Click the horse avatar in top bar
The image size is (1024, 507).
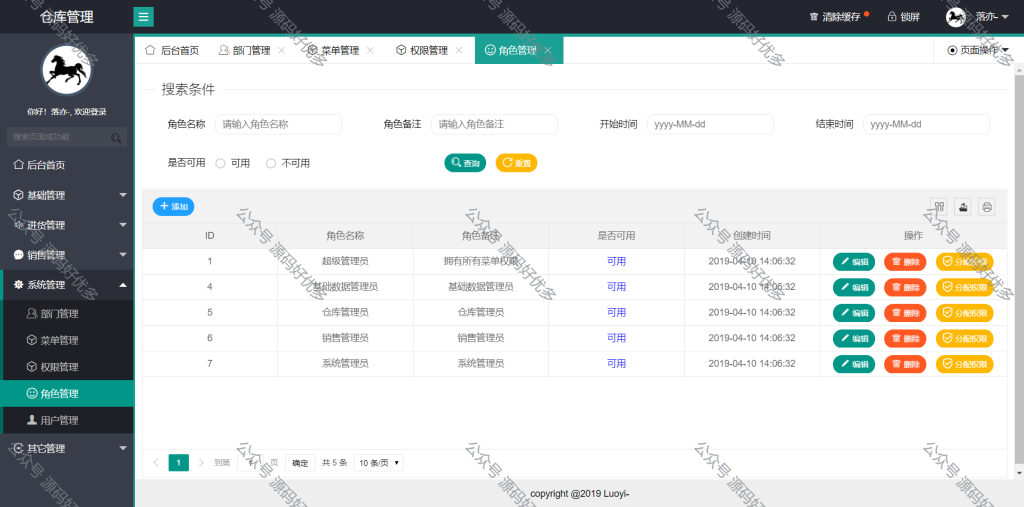point(955,17)
